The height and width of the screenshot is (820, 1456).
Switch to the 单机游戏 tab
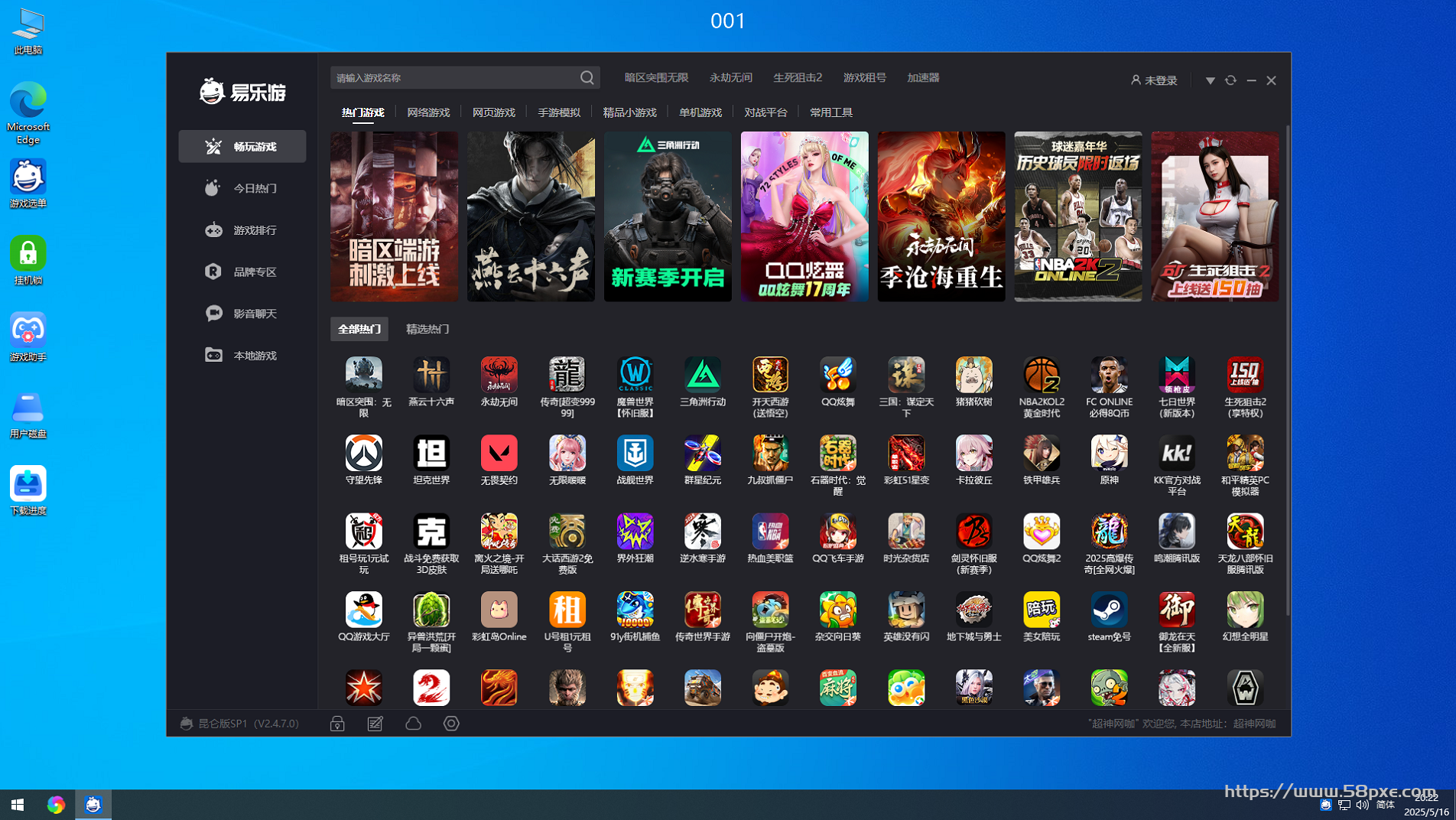tap(700, 112)
